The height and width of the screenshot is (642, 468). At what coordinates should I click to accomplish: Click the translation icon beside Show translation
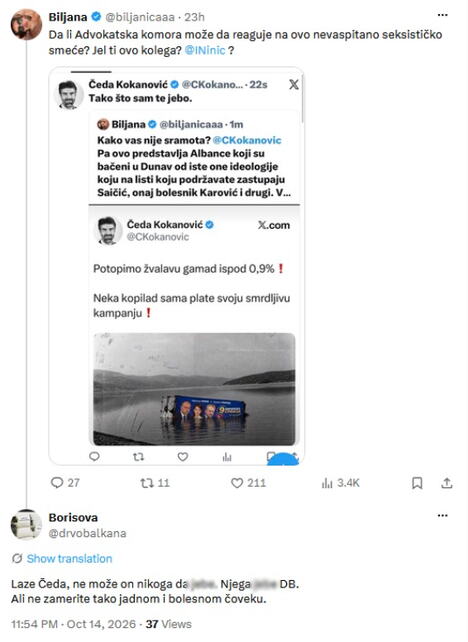pyautogui.click(x=17, y=558)
